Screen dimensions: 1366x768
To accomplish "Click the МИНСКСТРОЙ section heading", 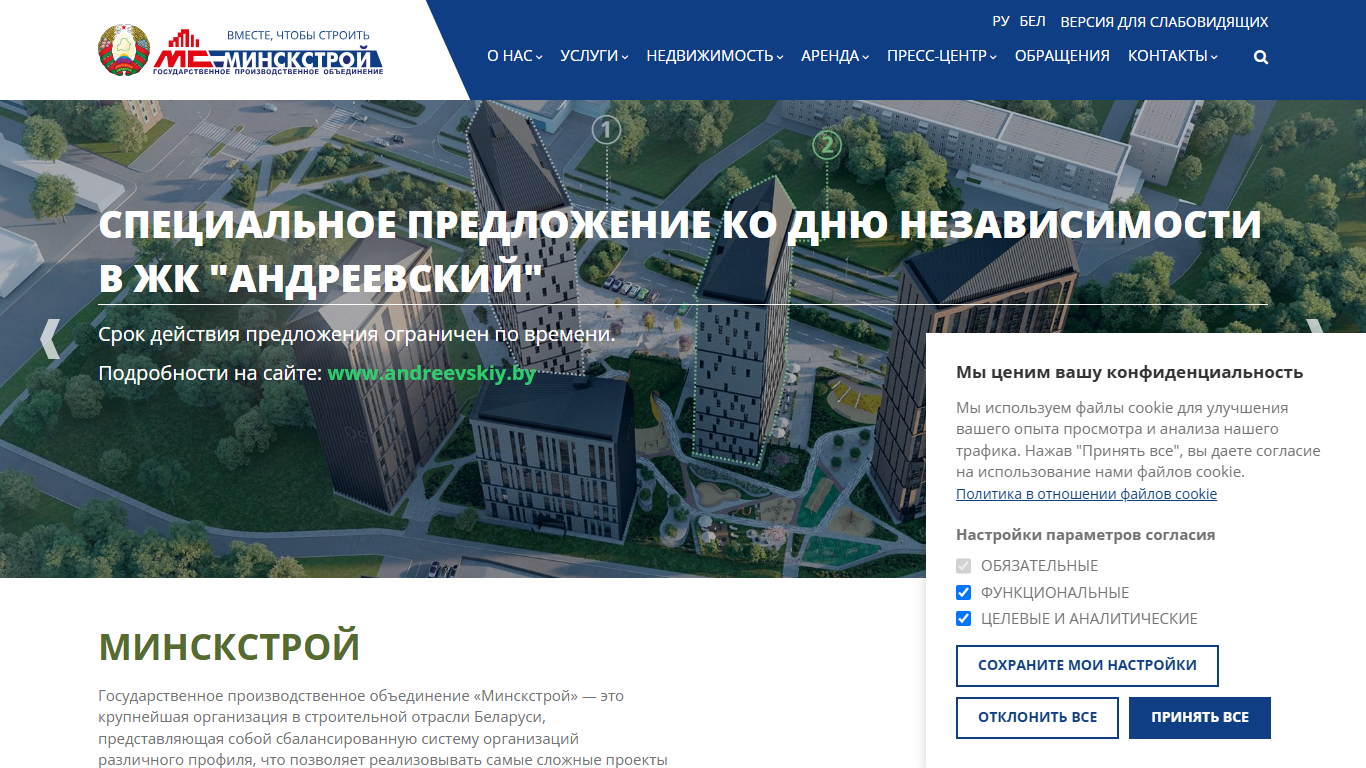I will 229,647.
